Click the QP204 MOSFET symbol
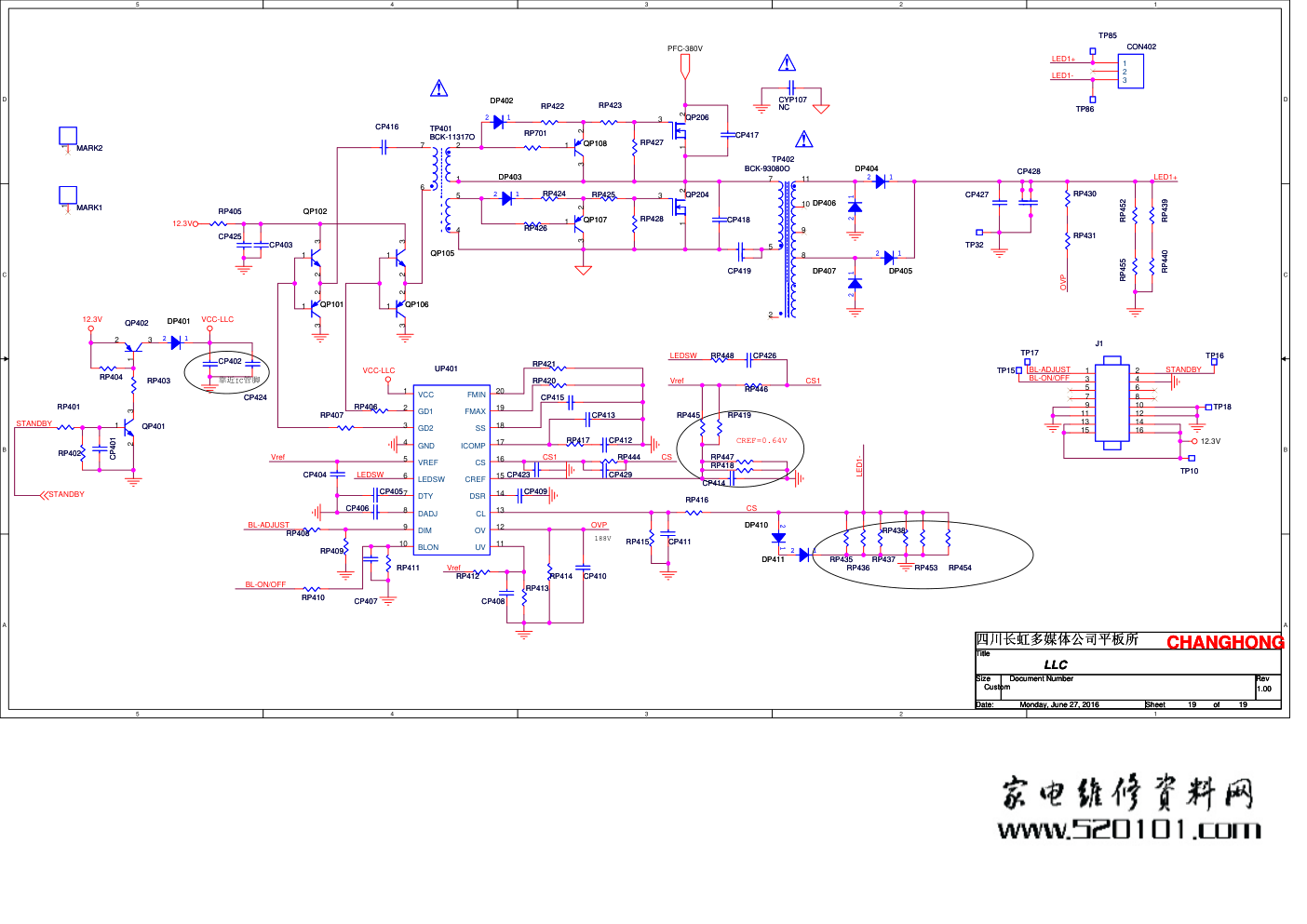This screenshot has height=924, width=1307. click(680, 208)
